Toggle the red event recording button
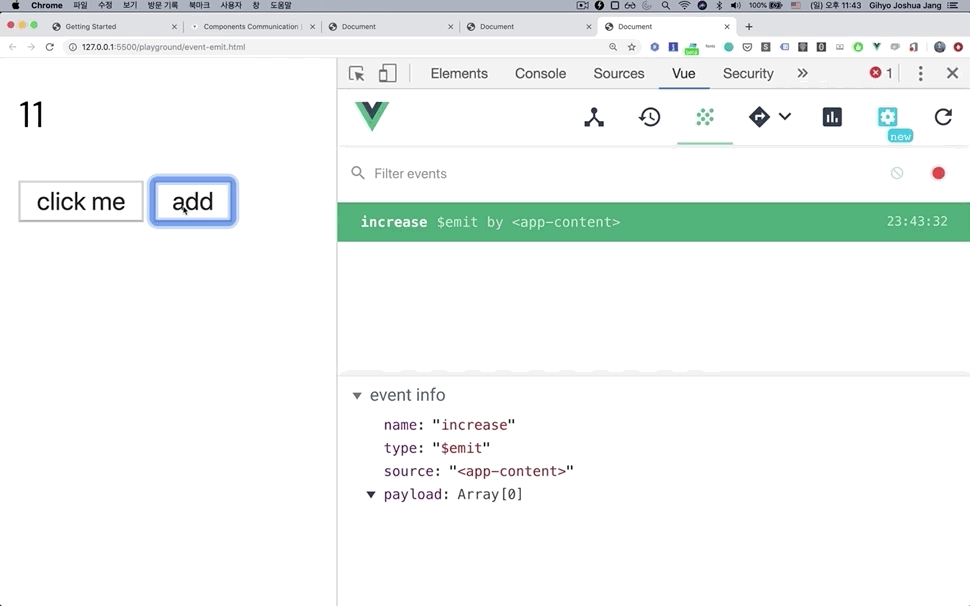This screenshot has width=970, height=606. [x=938, y=174]
